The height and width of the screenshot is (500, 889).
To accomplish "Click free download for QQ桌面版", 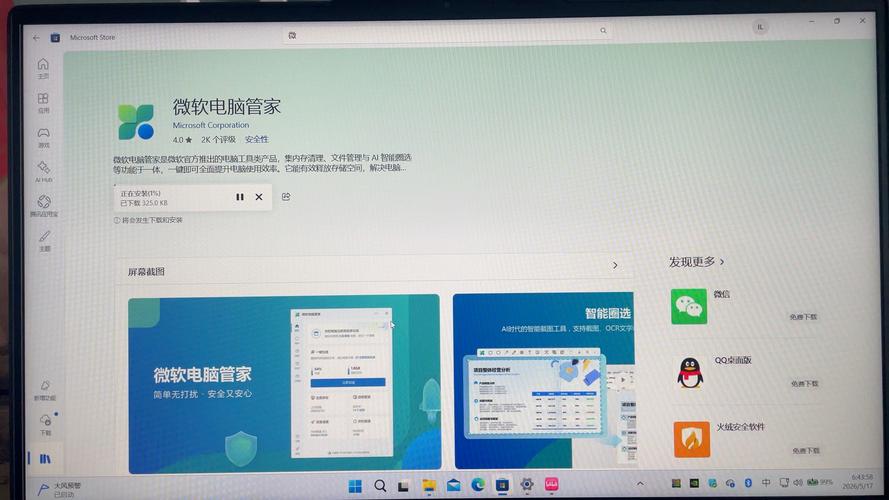I will point(805,384).
